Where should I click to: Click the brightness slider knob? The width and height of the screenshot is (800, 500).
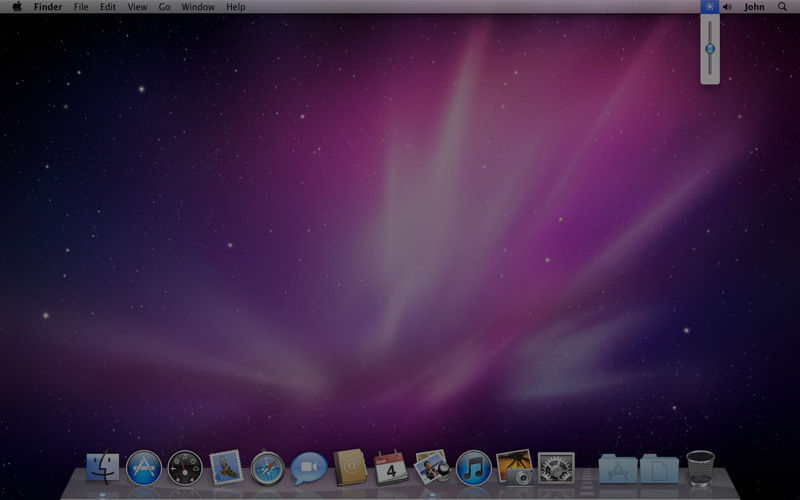[710, 49]
